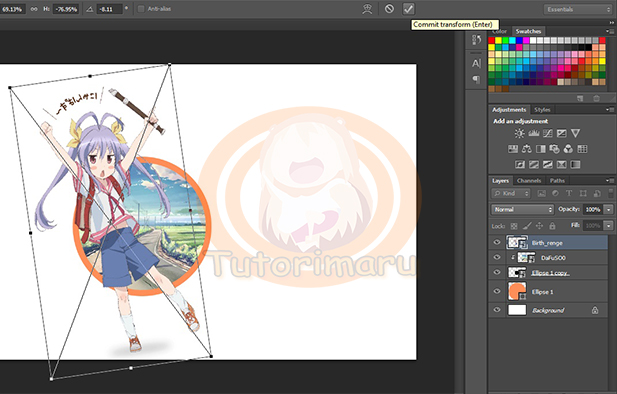Toggle lock transparent pixels
The image size is (617, 394).
514,226
